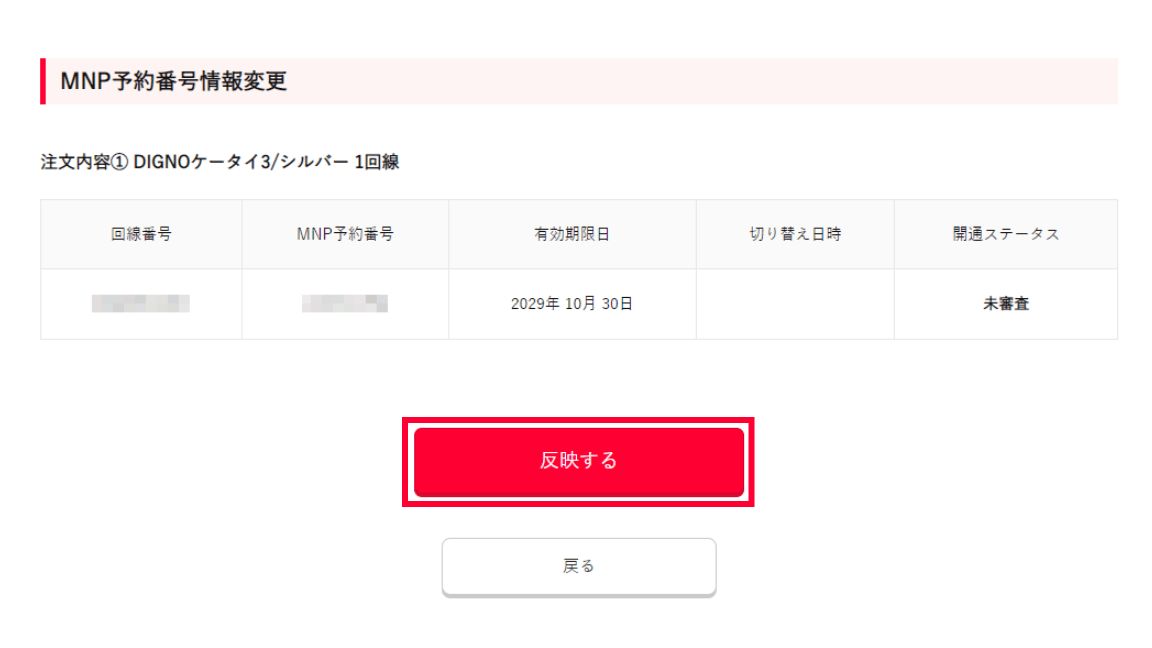The width and height of the screenshot is (1152, 648).
Task: Click the red vertical bar beside heading
Action: (43, 81)
